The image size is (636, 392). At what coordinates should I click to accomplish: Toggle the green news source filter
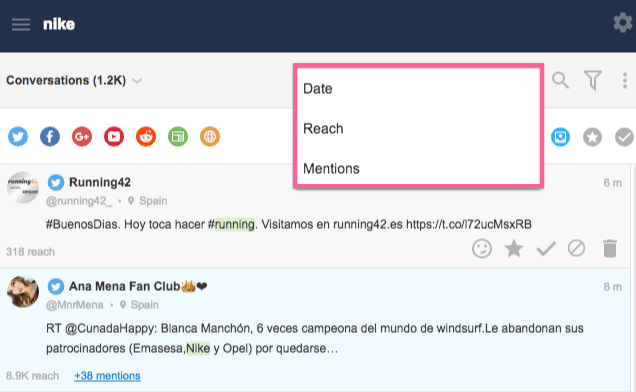coord(178,136)
